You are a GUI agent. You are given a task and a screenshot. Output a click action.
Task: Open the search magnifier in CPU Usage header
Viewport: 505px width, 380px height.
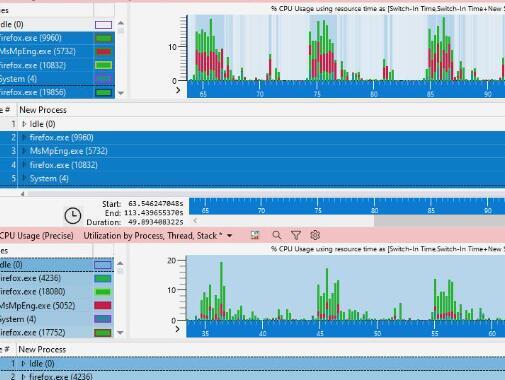276,235
